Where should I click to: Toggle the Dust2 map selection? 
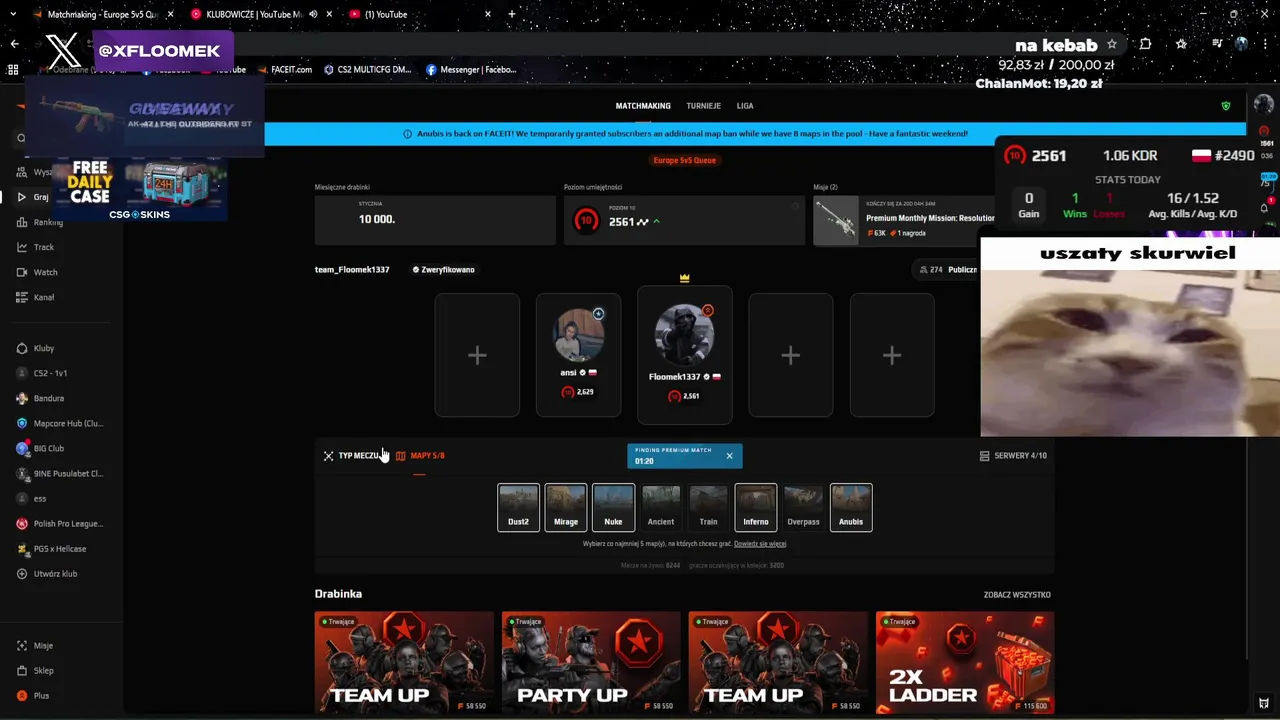[519, 508]
